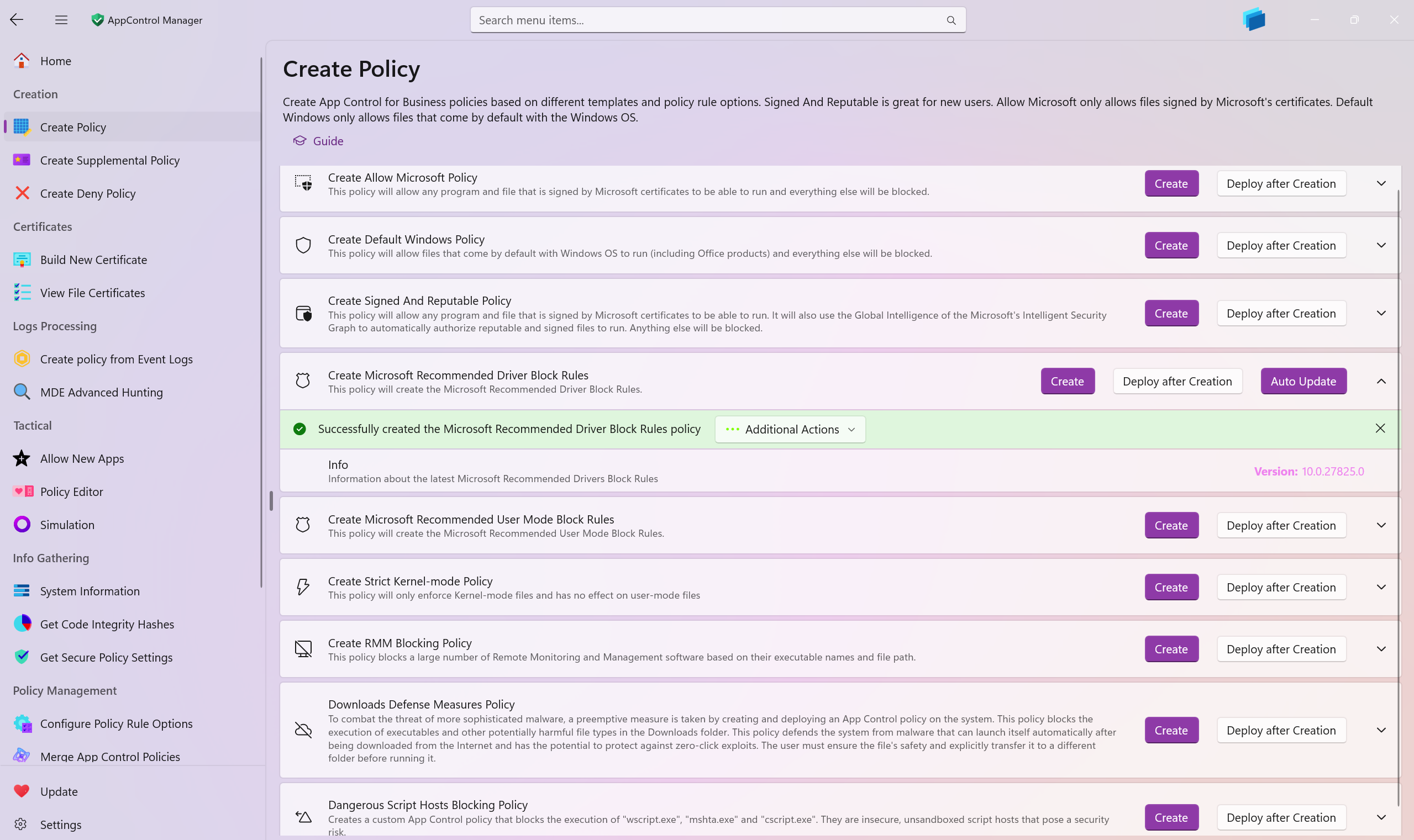The image size is (1414, 840).
Task: Toggle Deploy after Creation for Allow Microsoft Policy
Action: click(1281, 183)
